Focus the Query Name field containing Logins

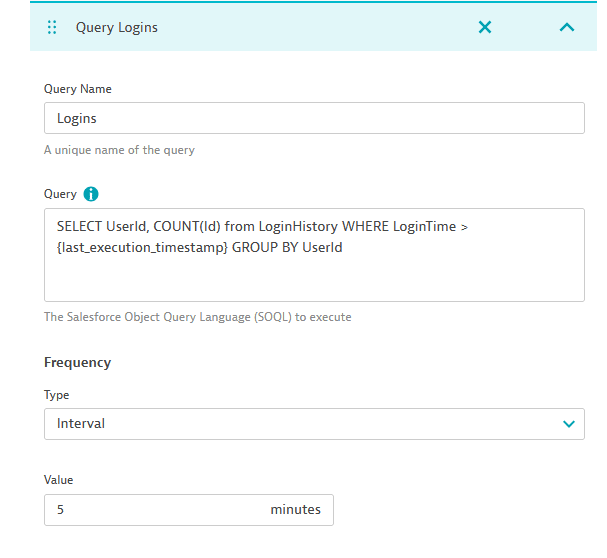click(x=313, y=118)
